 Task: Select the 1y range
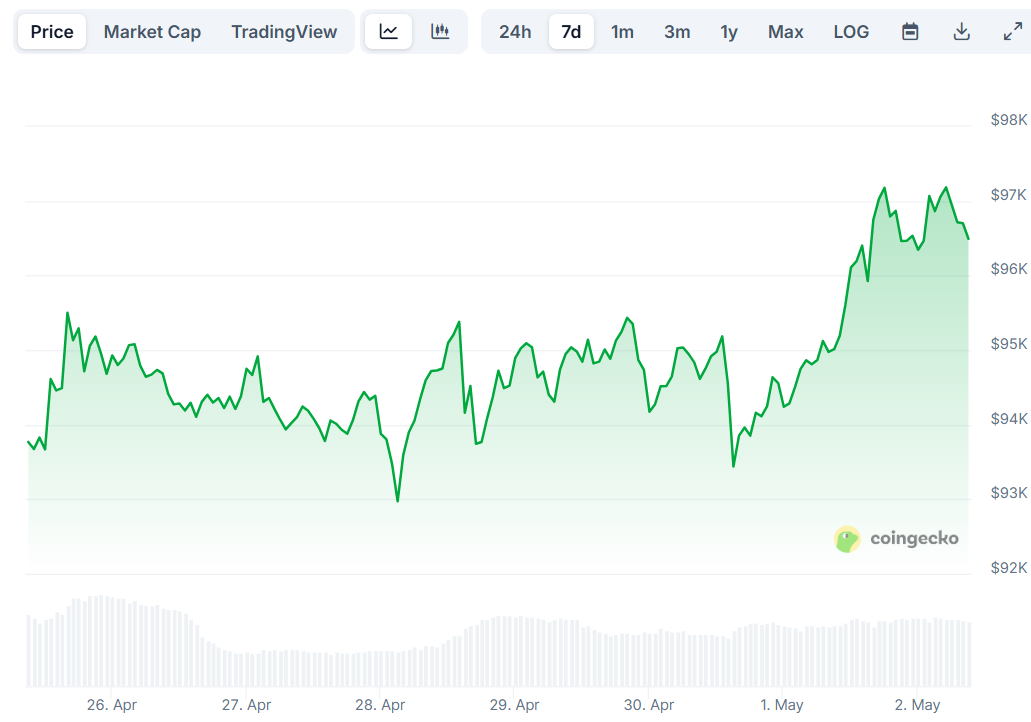(729, 31)
